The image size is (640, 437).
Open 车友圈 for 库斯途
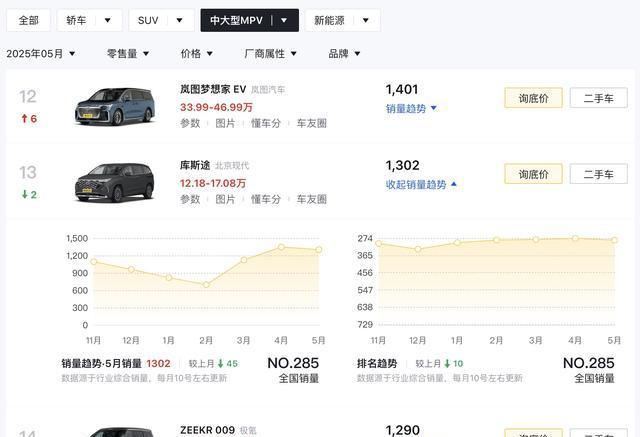click(x=311, y=199)
